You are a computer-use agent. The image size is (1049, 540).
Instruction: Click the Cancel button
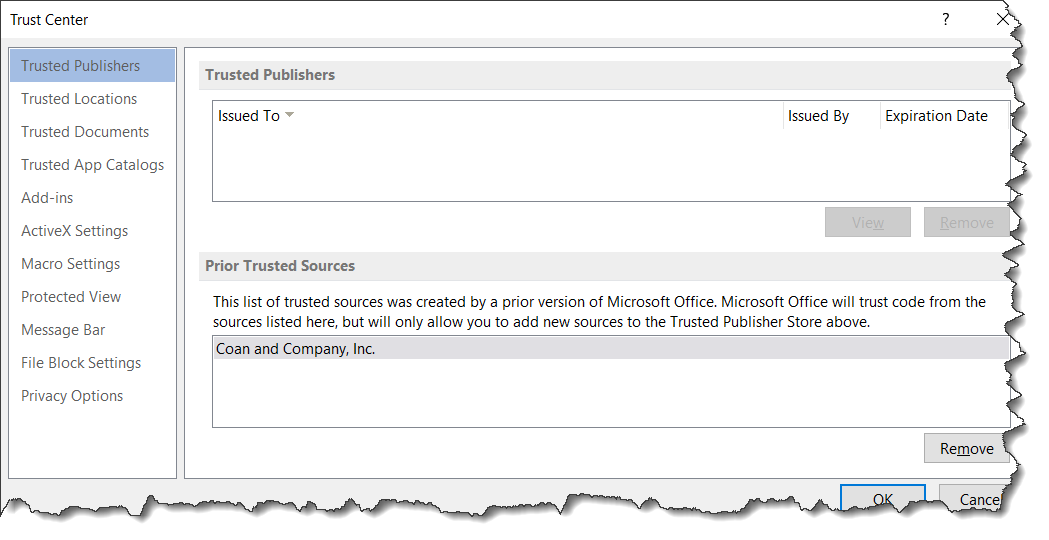point(975,499)
